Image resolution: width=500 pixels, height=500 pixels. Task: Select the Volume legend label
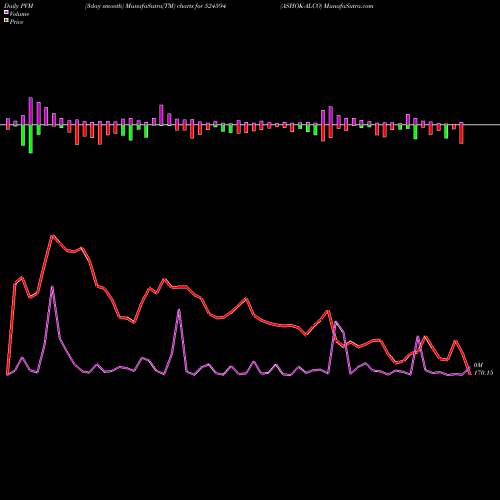click(x=19, y=14)
